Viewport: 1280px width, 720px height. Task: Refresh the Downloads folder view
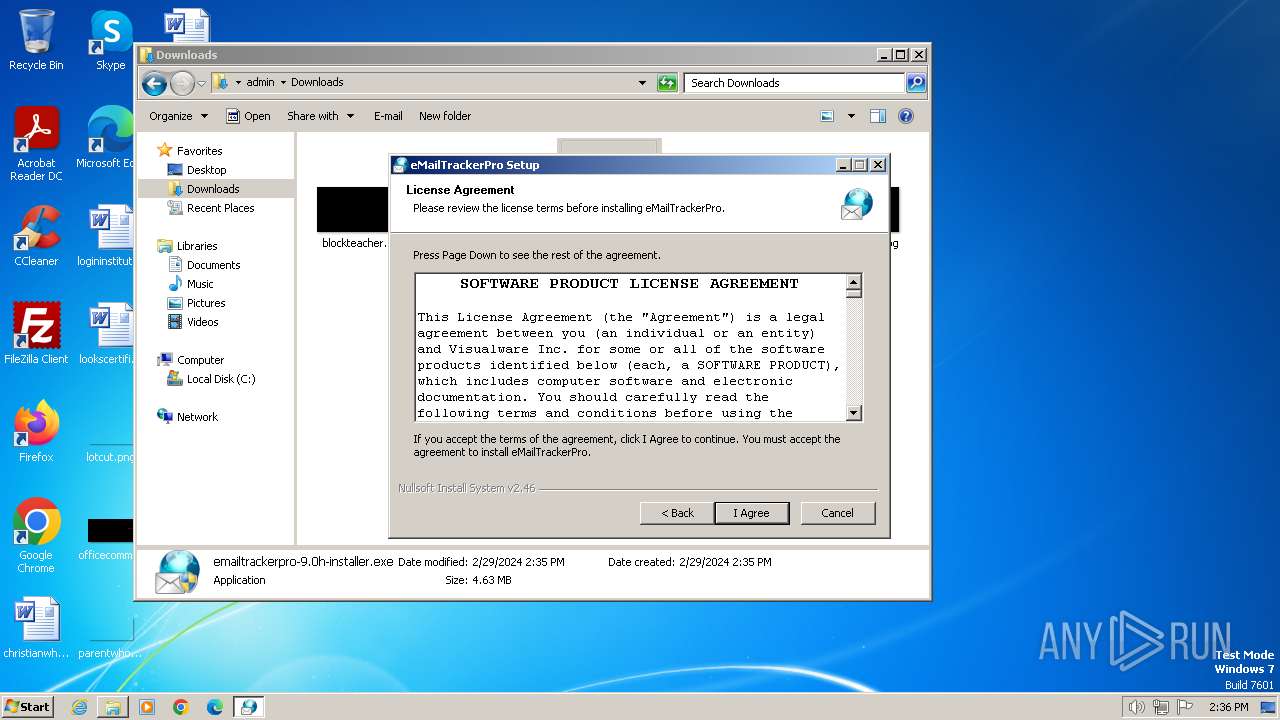click(667, 83)
